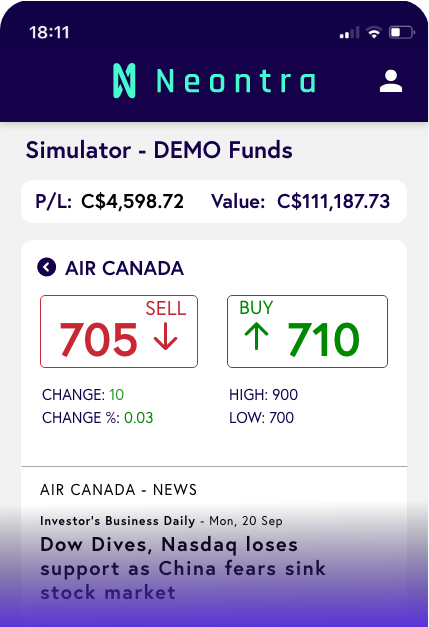The height and width of the screenshot is (627, 429).
Task: Tap the CHANGE % value 0.03
Action: (x=138, y=418)
